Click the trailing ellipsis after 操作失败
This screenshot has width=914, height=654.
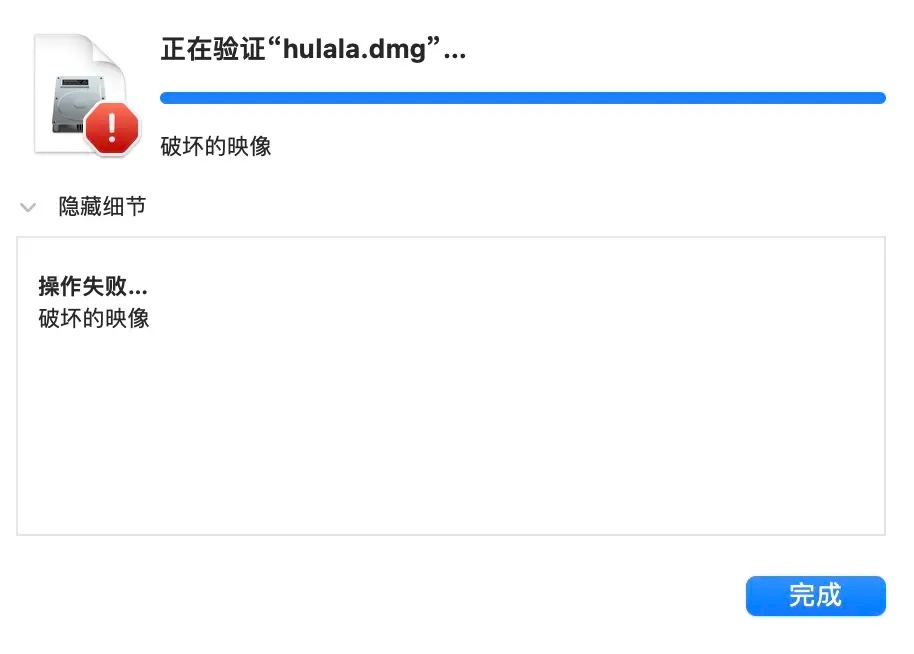click(x=139, y=290)
